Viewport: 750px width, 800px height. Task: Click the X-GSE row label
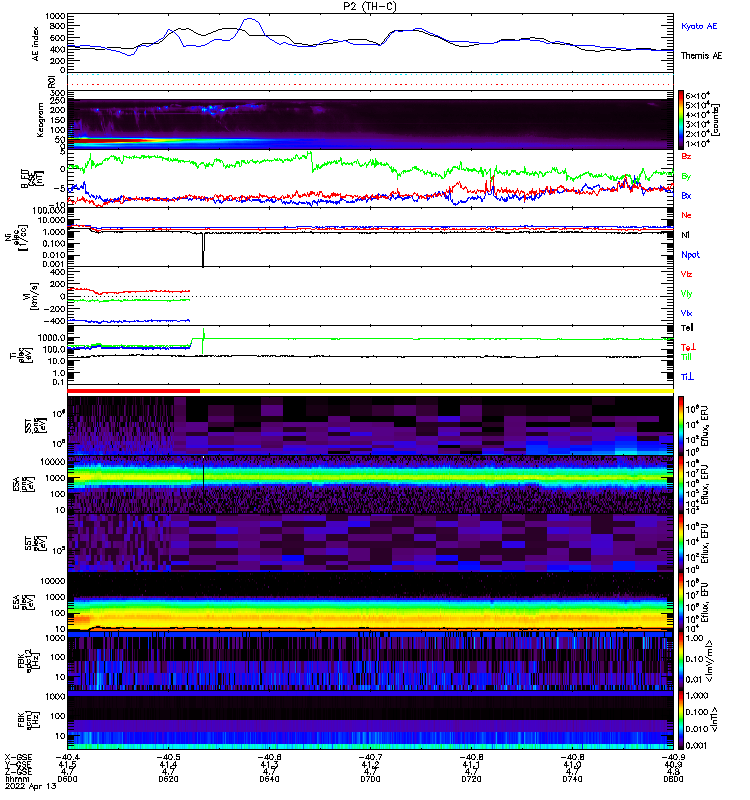pos(18,758)
